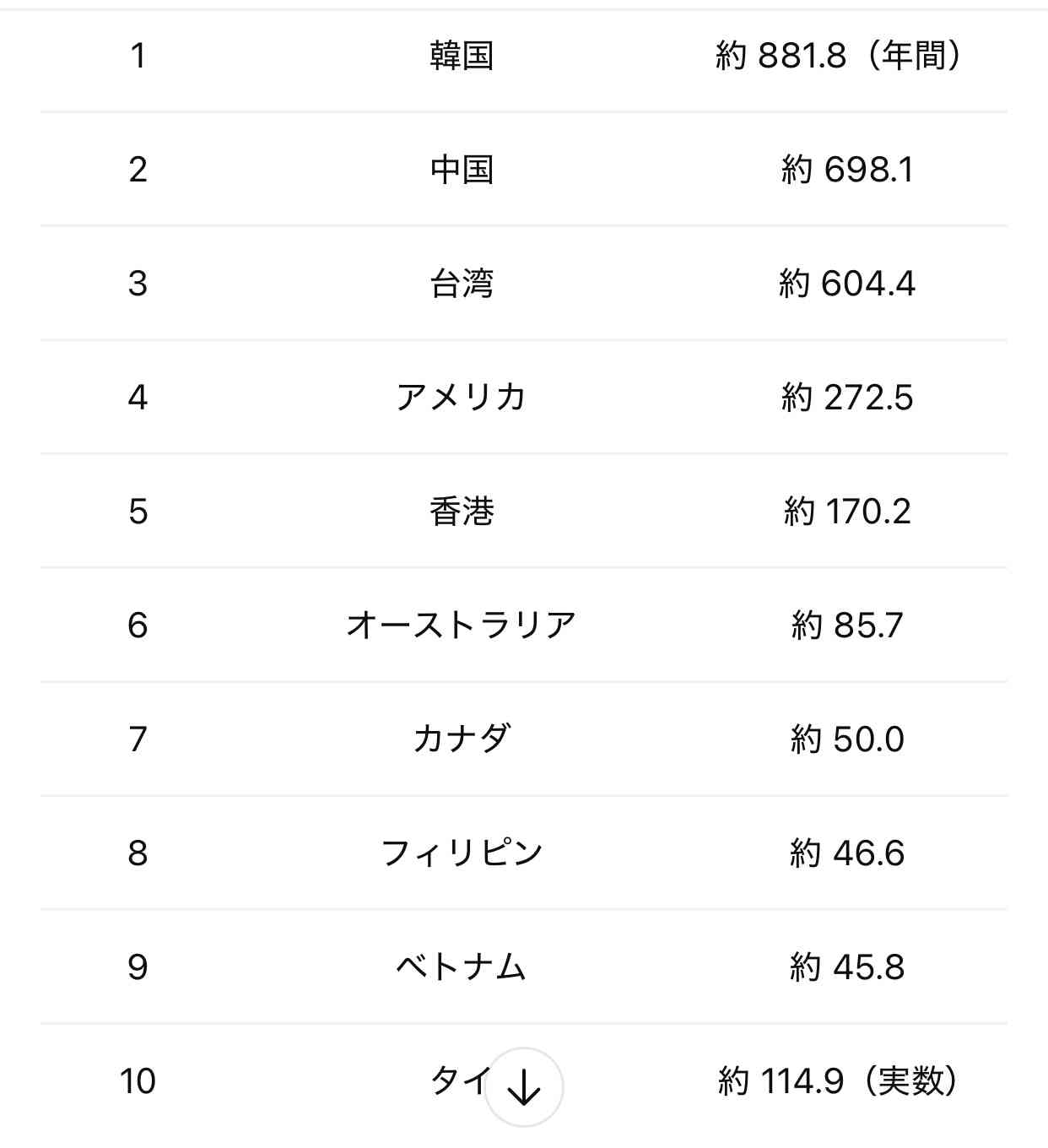
Task: Select the 中国 country cell
Action: [x=462, y=170]
